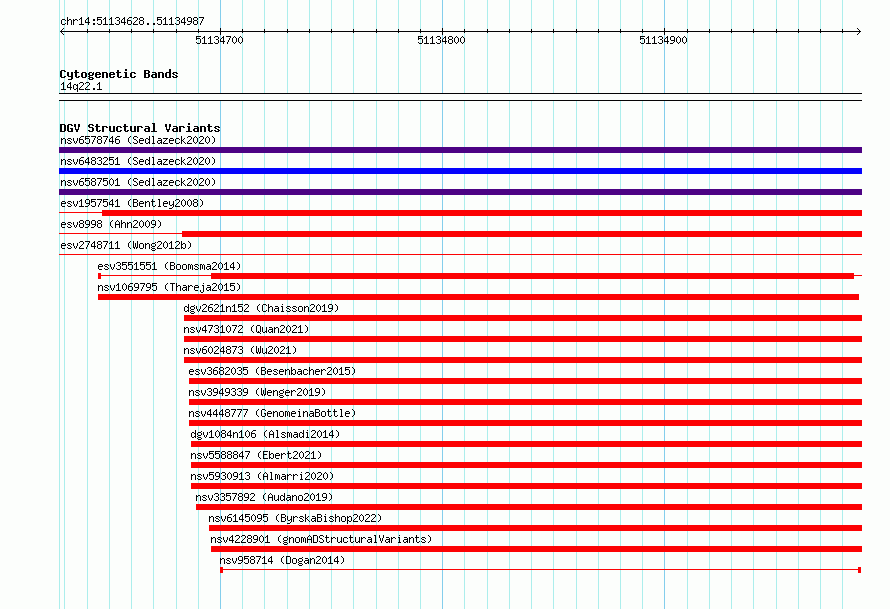Click the esv1957541 (Bentley2008) label
Screen dimensions: 890x609
tap(132, 203)
